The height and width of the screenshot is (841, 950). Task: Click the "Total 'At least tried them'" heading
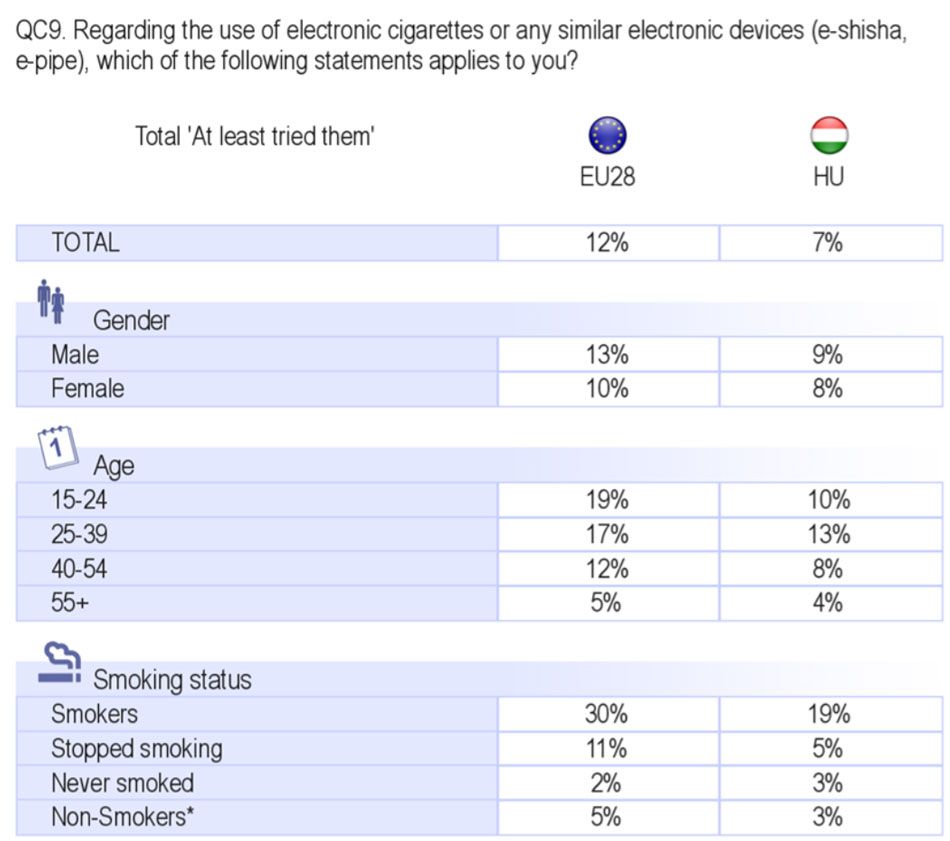(x=255, y=136)
